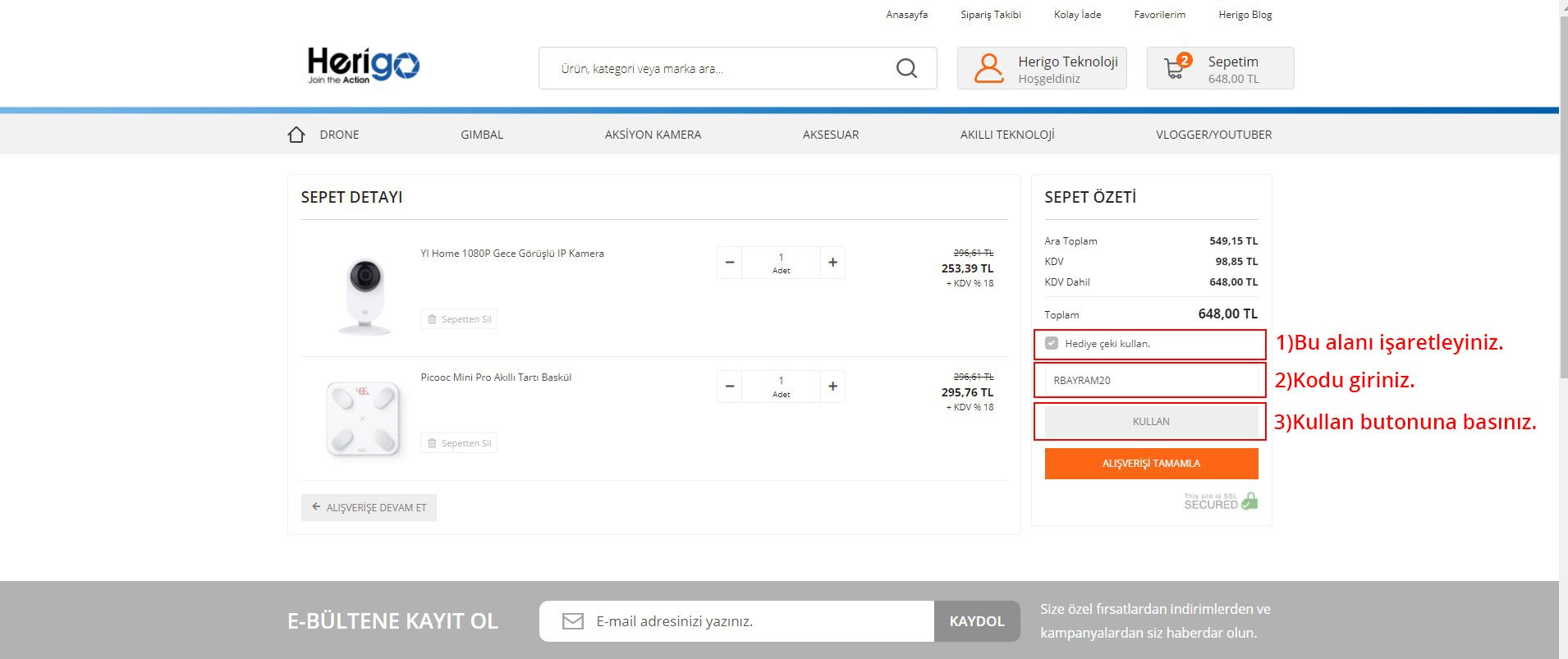Image resolution: width=1568 pixels, height=659 pixels.
Task: Click the Herigo logo
Action: coord(363,66)
